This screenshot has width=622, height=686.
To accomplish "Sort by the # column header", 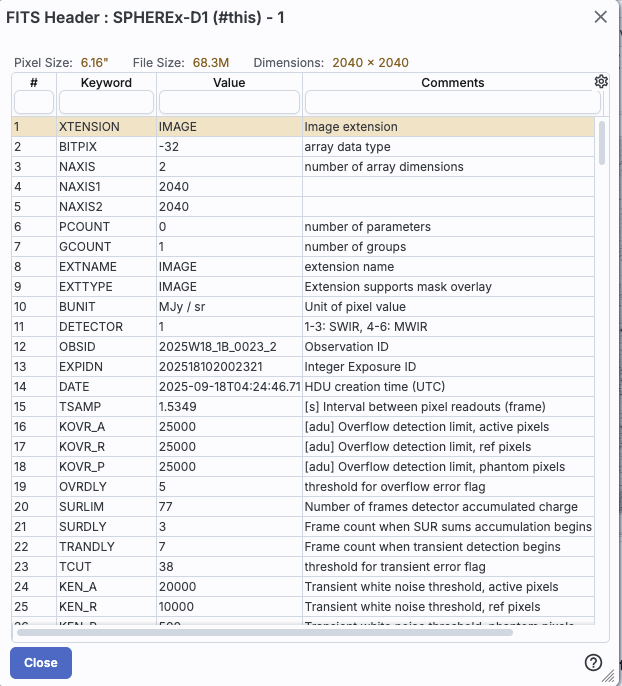I will (x=34, y=83).
